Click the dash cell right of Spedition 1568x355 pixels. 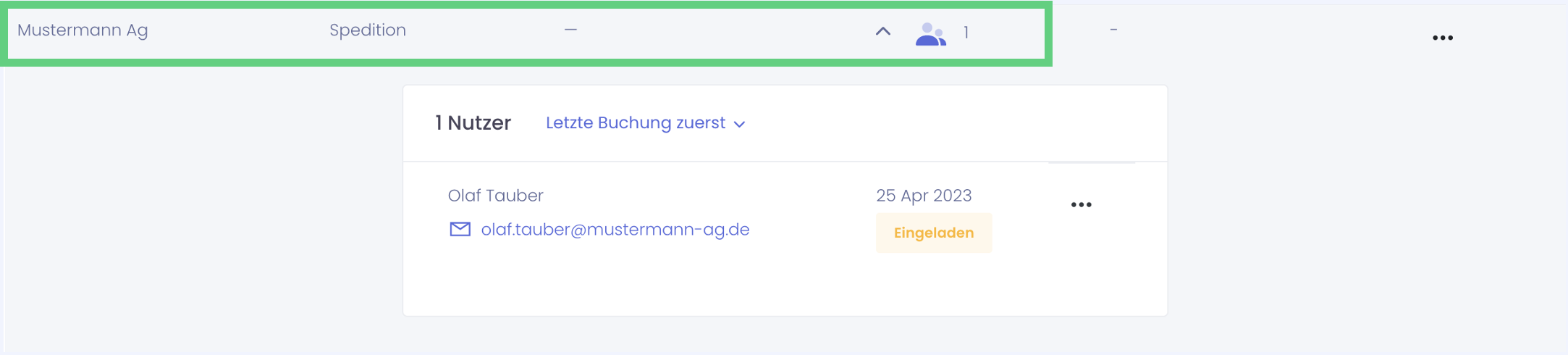tap(570, 30)
